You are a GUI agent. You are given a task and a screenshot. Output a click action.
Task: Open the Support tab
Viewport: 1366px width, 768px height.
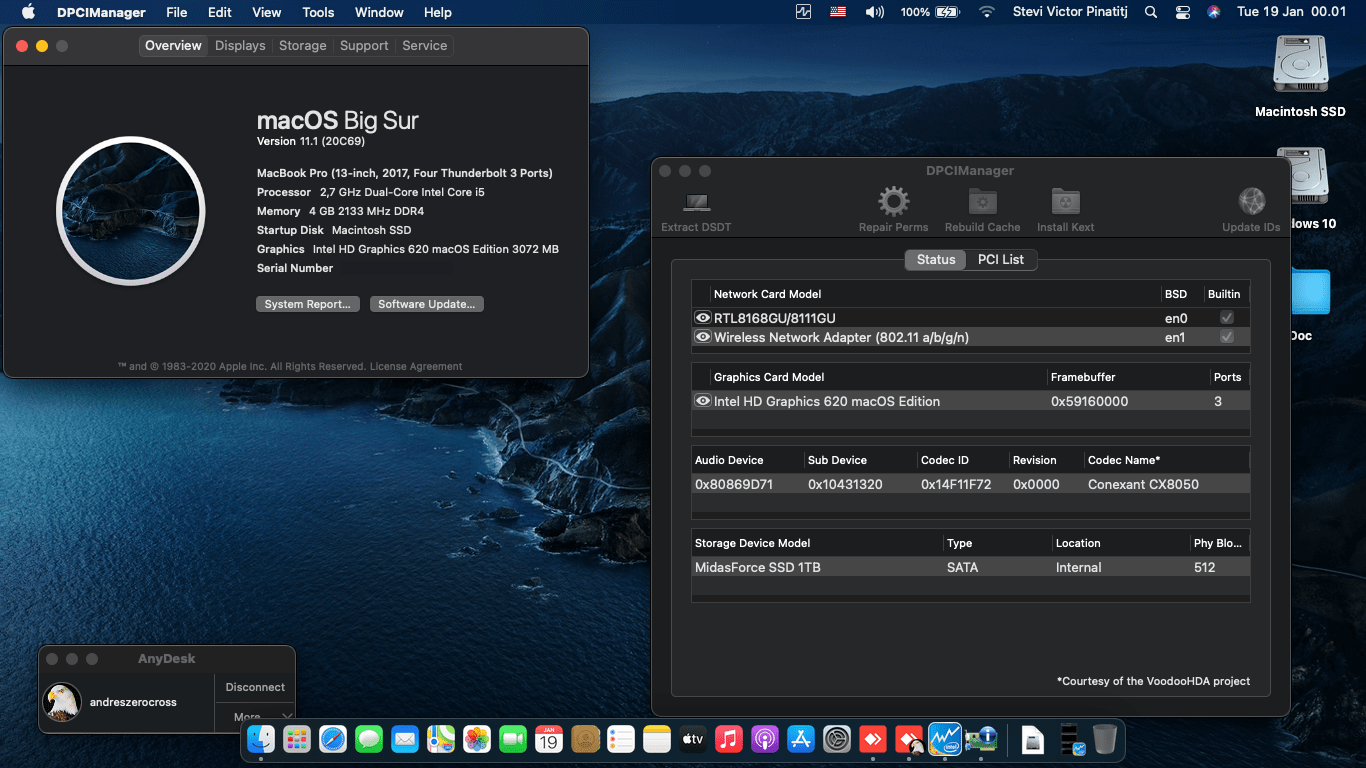pyautogui.click(x=364, y=46)
